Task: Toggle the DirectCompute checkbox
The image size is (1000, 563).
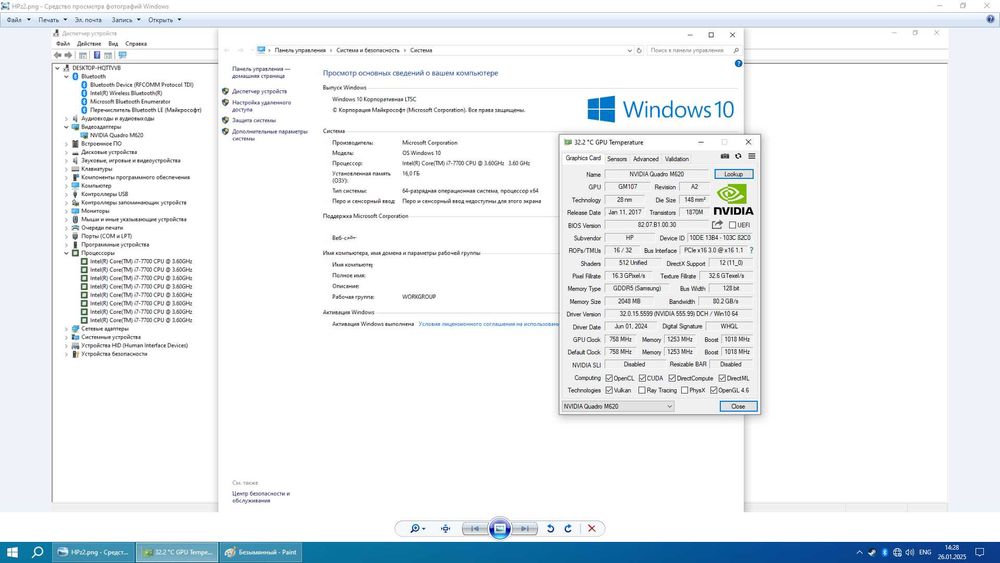Action: pyautogui.click(x=672, y=378)
